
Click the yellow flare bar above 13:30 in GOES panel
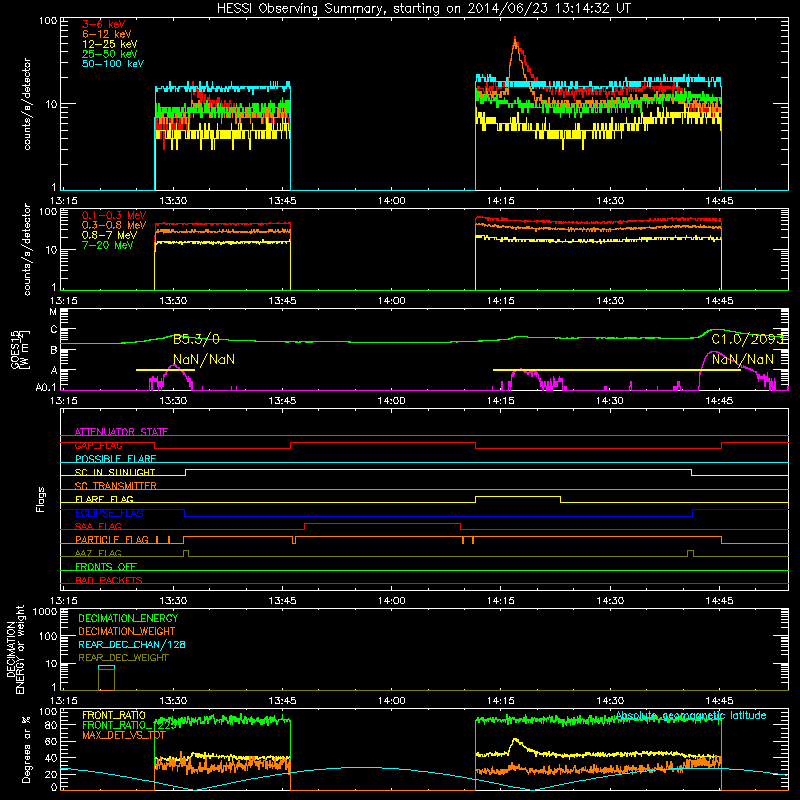(165, 370)
